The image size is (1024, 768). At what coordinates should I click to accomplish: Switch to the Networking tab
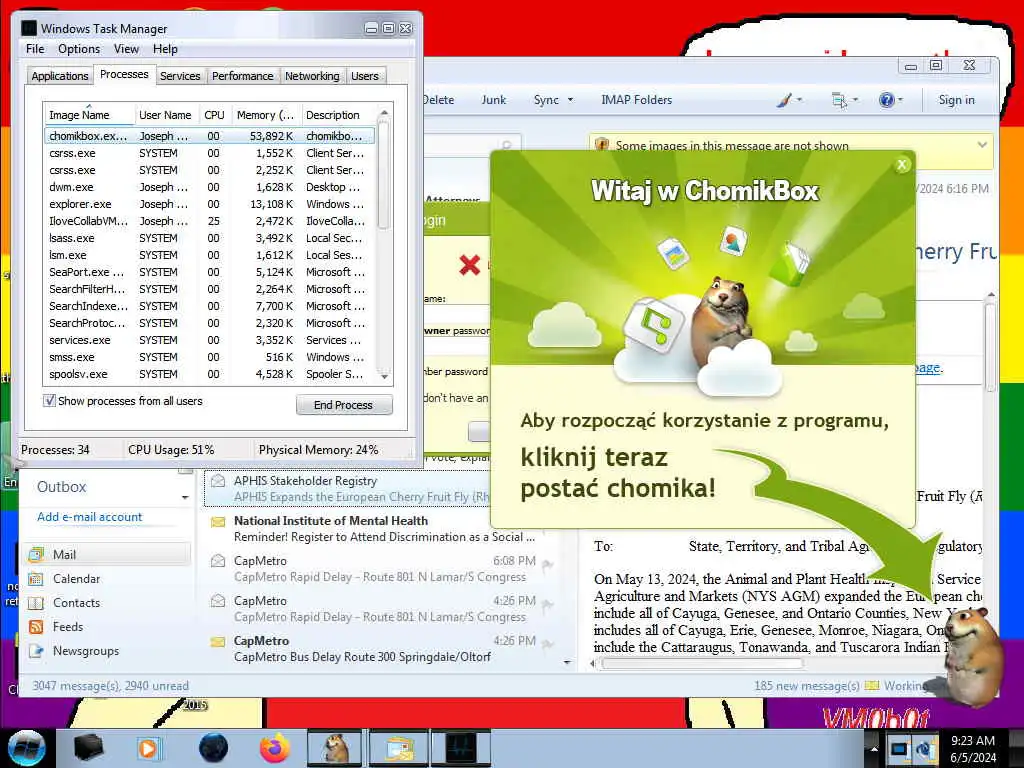click(x=312, y=76)
